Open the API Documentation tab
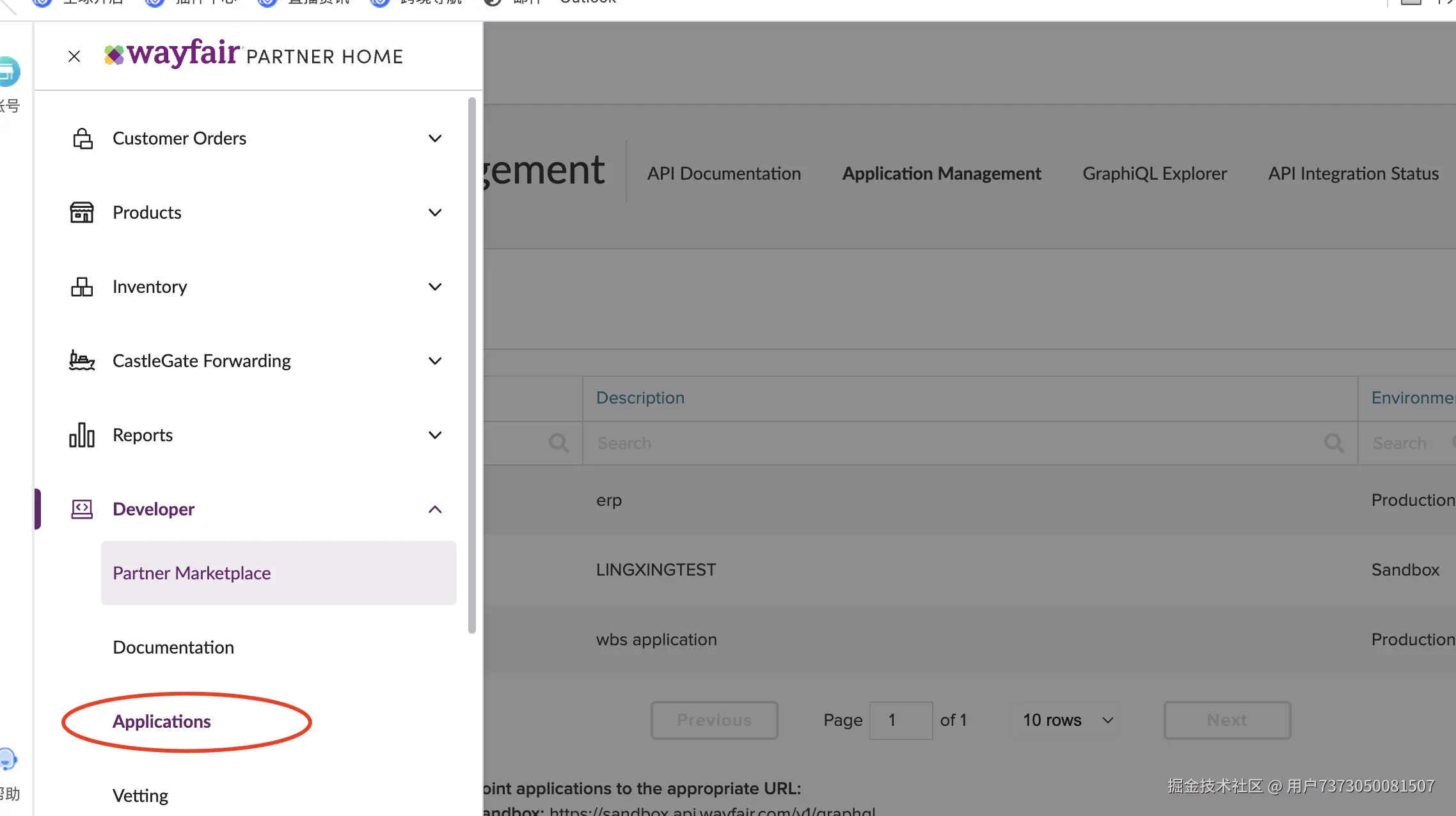The height and width of the screenshot is (816, 1456). [724, 173]
